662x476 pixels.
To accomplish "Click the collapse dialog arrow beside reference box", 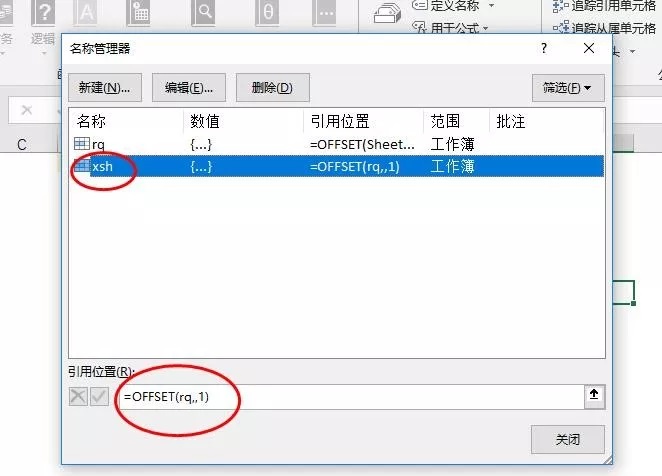I will click(x=594, y=396).
